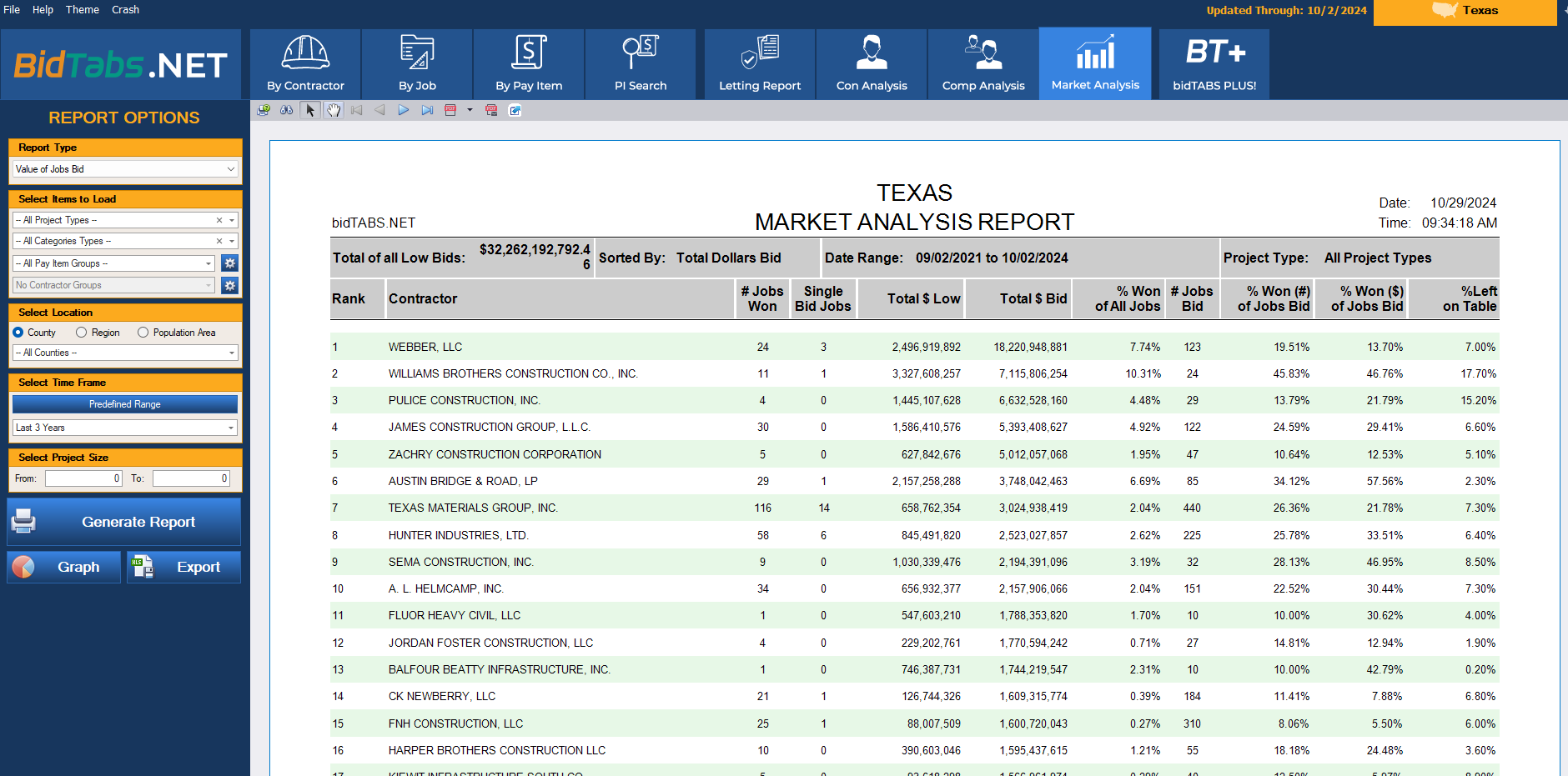This screenshot has height=776, width=1568.
Task: Click the project size To field
Action: tap(191, 478)
